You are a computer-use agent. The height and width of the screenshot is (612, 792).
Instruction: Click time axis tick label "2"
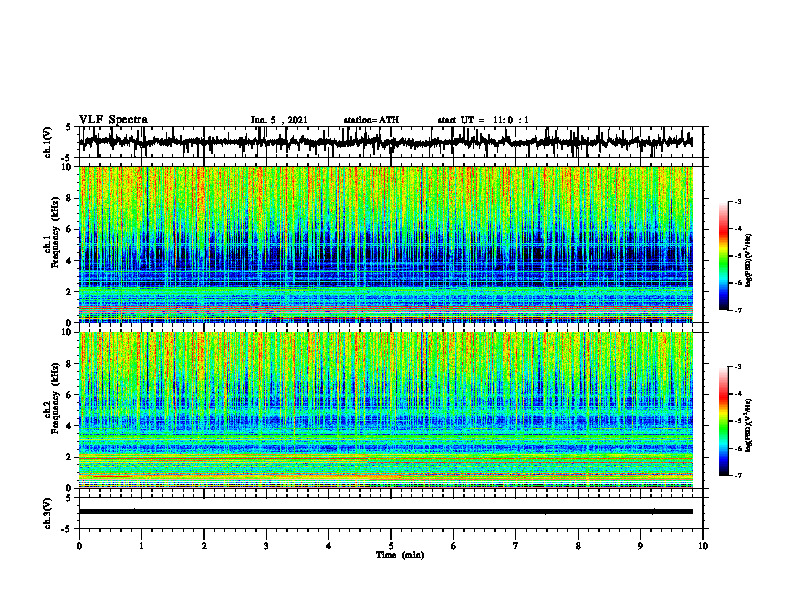click(204, 546)
